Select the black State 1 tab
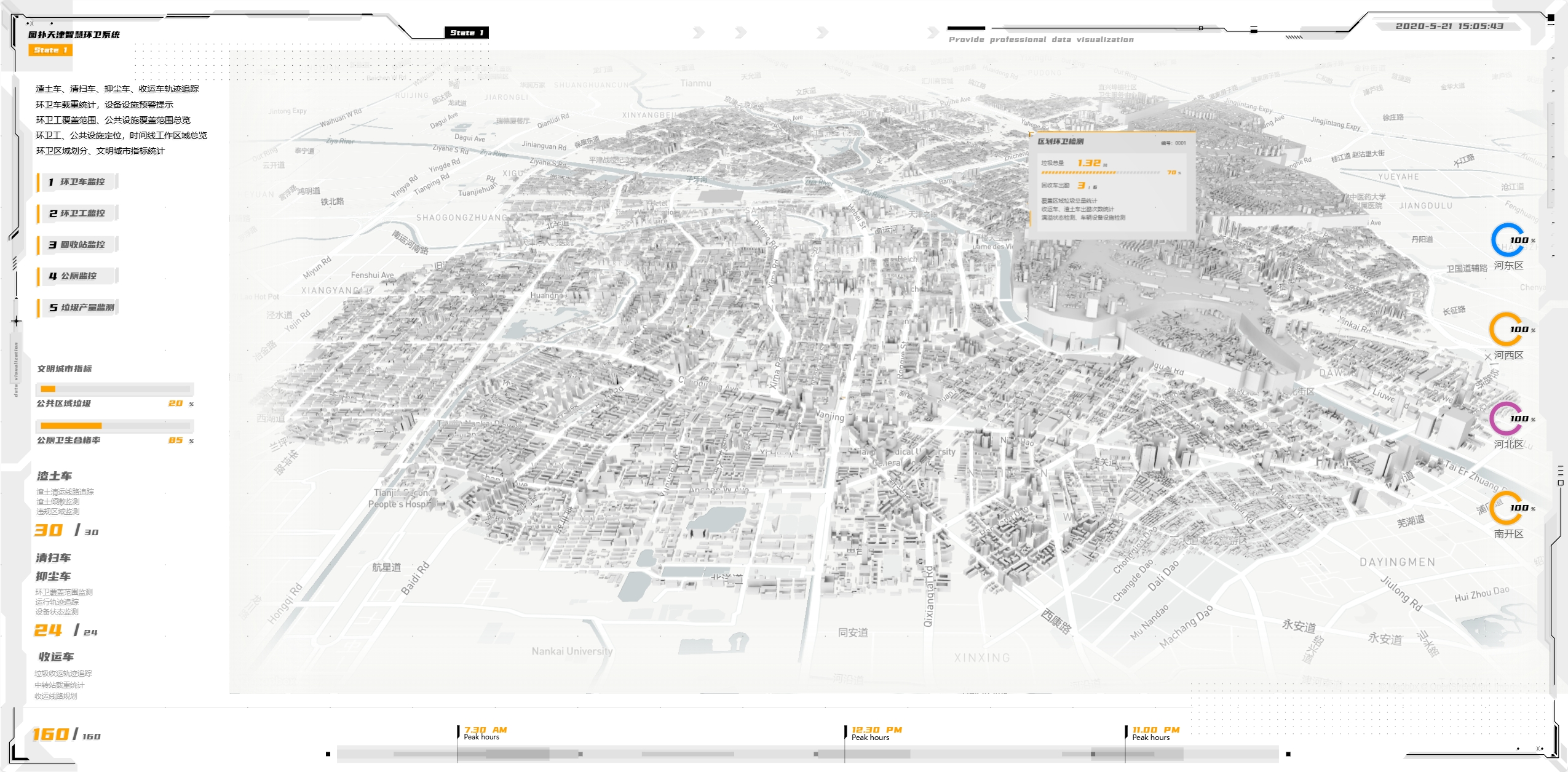 click(466, 33)
